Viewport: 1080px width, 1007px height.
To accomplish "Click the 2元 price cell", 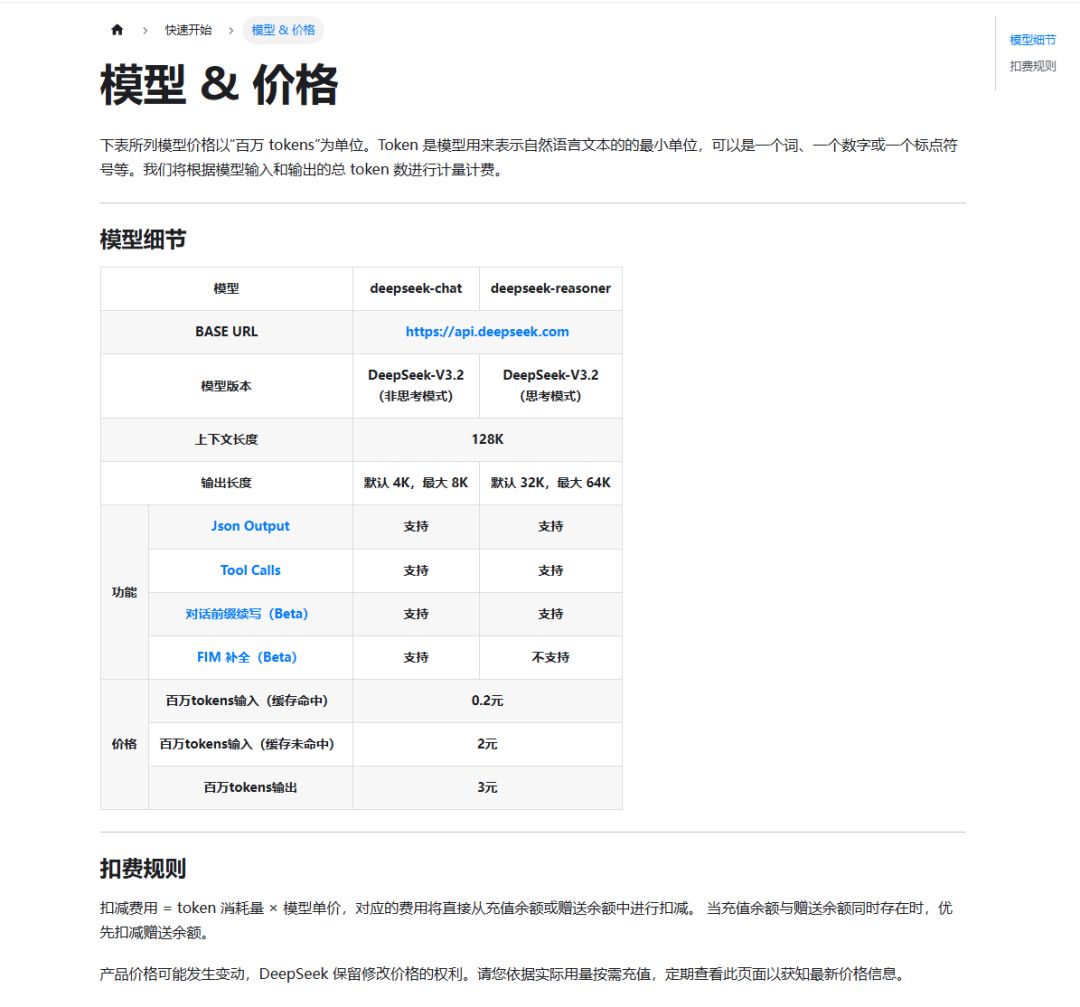I will pyautogui.click(x=487, y=744).
